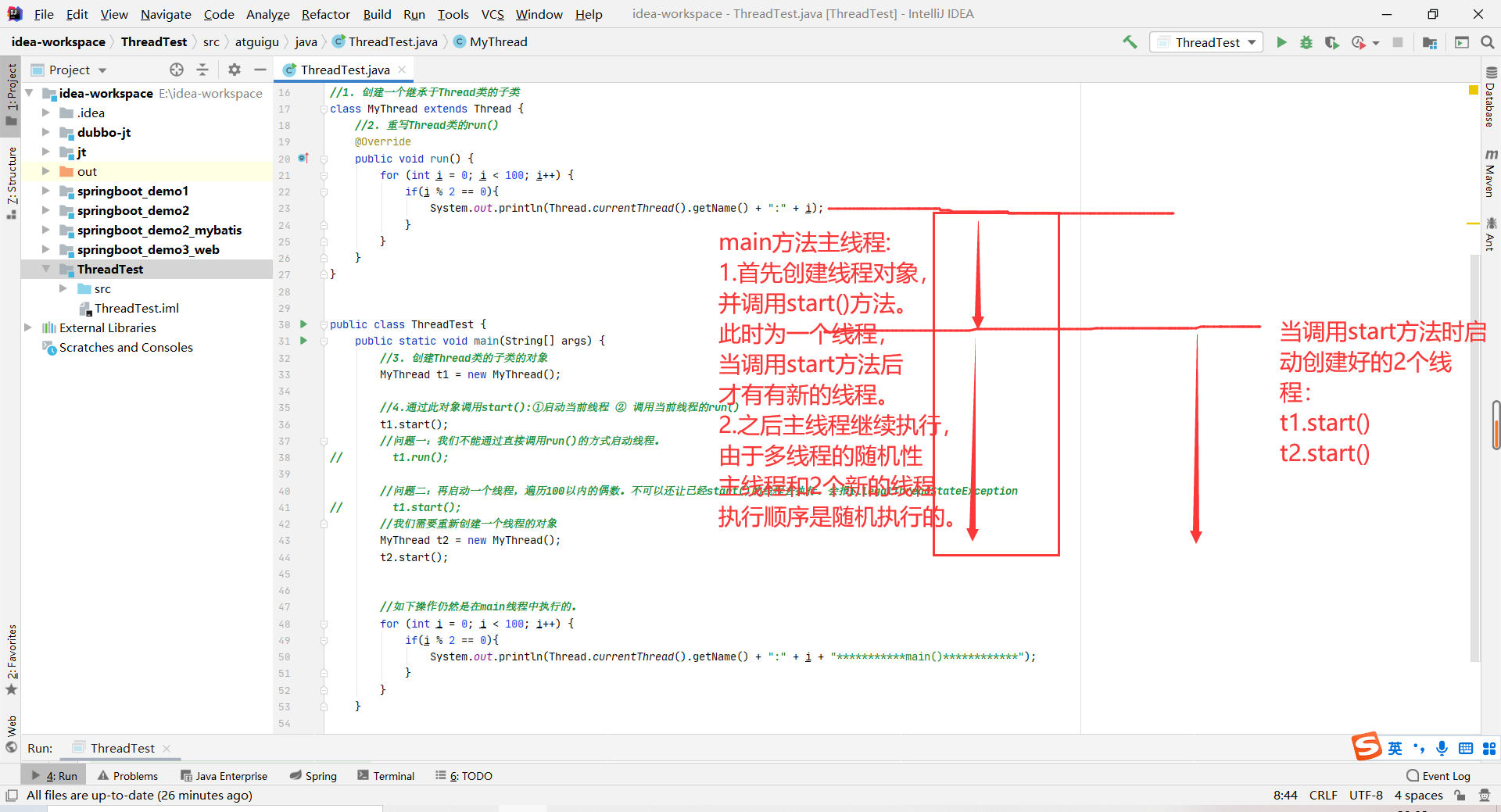Click the 8:44 caret position indicator
This screenshot has height=812, width=1501.
(1285, 795)
